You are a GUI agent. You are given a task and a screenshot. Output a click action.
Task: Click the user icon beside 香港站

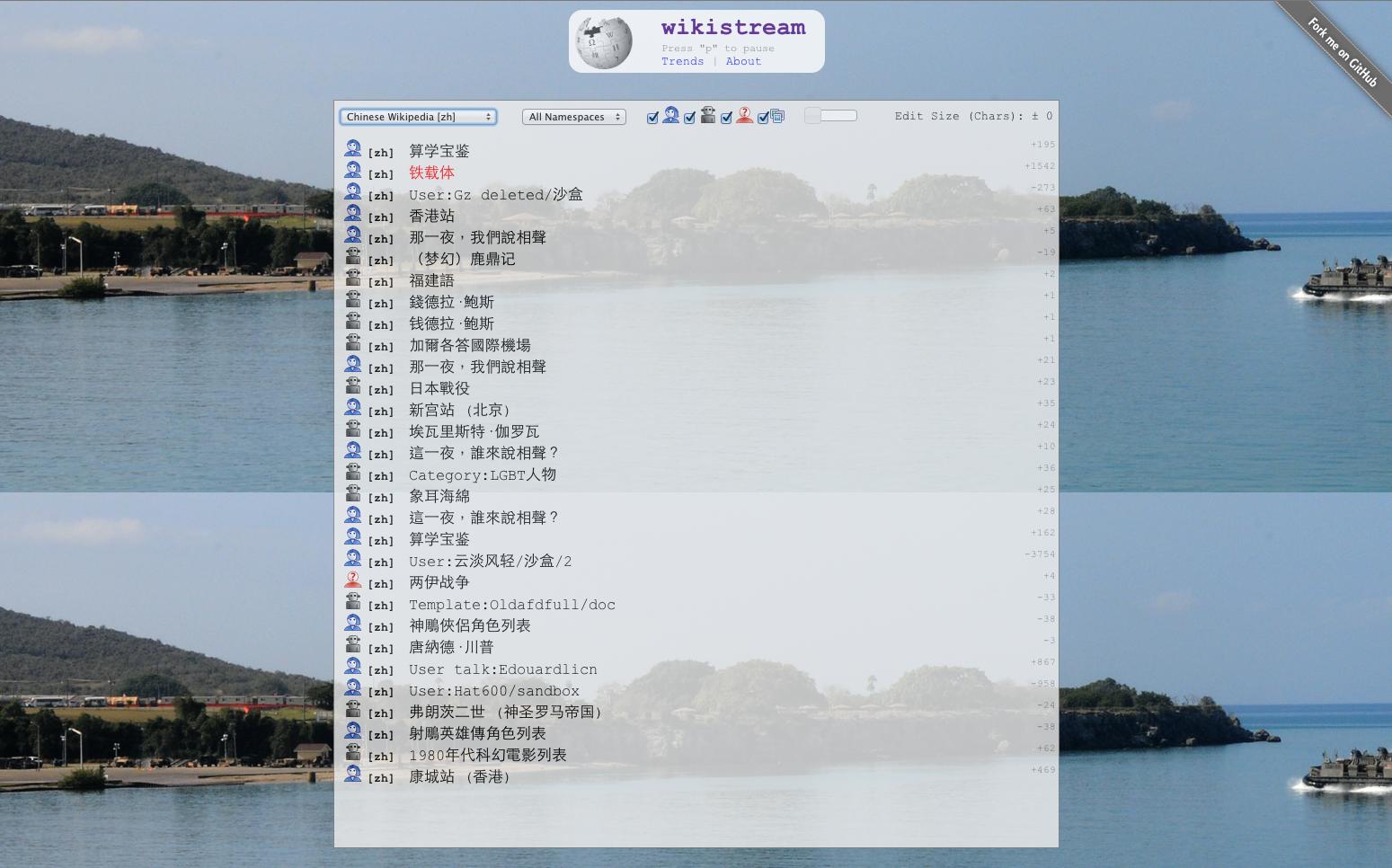tap(352, 214)
